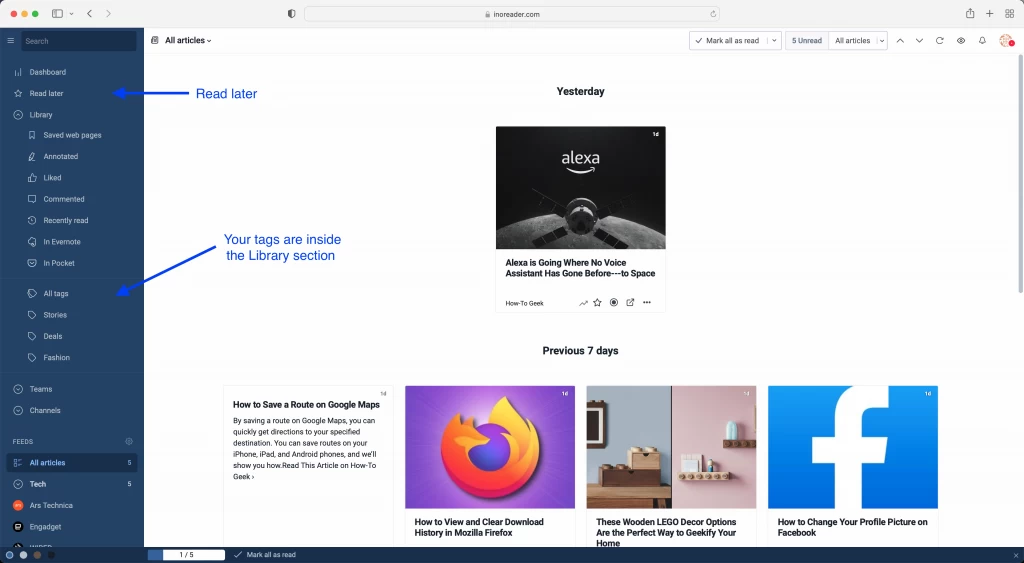The image size is (1024, 563).
Task: Select the brown theme swatch
Action: point(37,555)
